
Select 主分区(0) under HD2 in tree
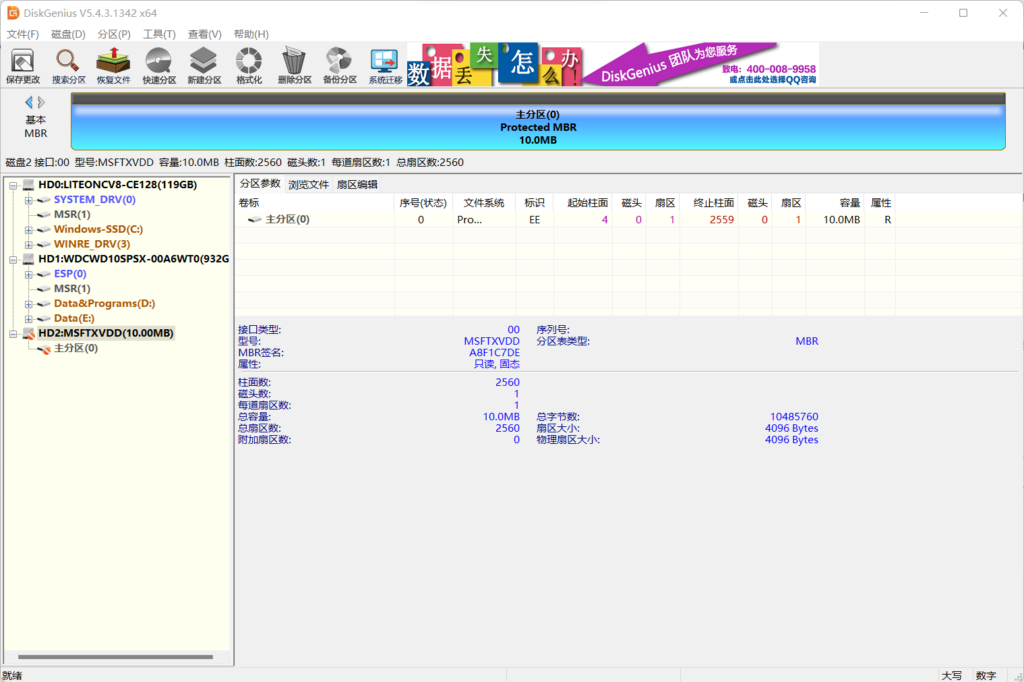point(76,348)
